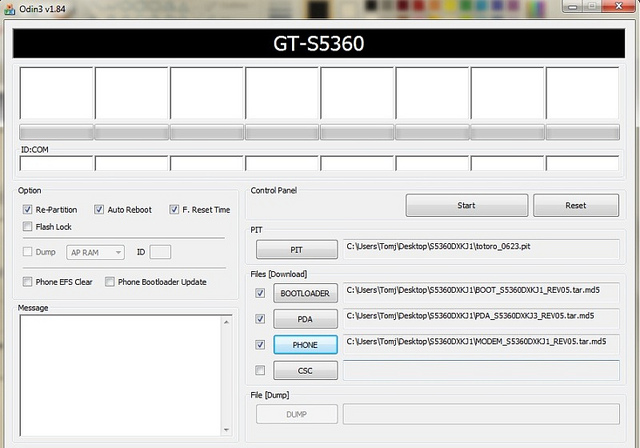The image size is (640, 448).
Task: Click the Odin3 title bar icon
Action: point(9,9)
